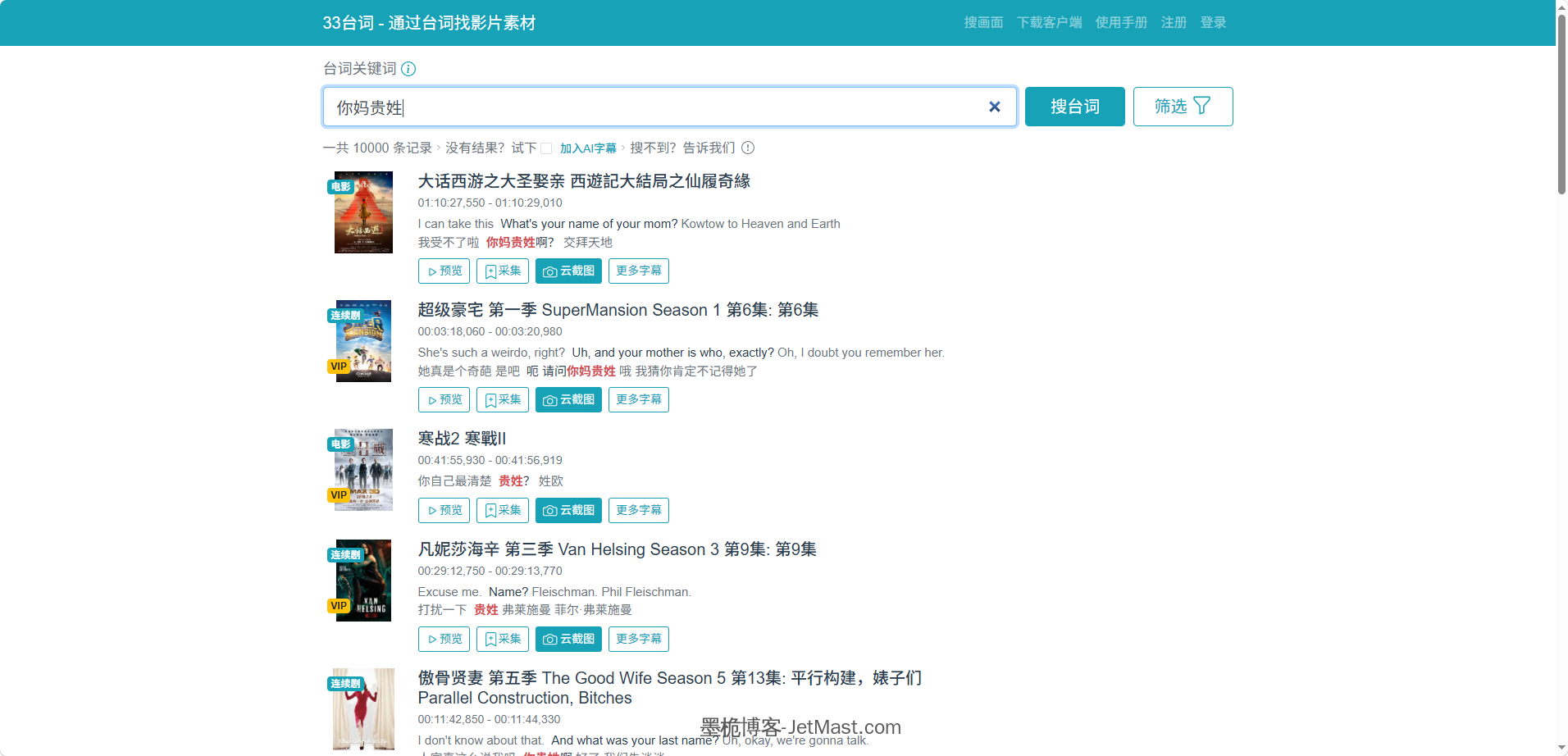Click 告诉我们 feedback link
The width and height of the screenshot is (1568, 756).
(709, 148)
